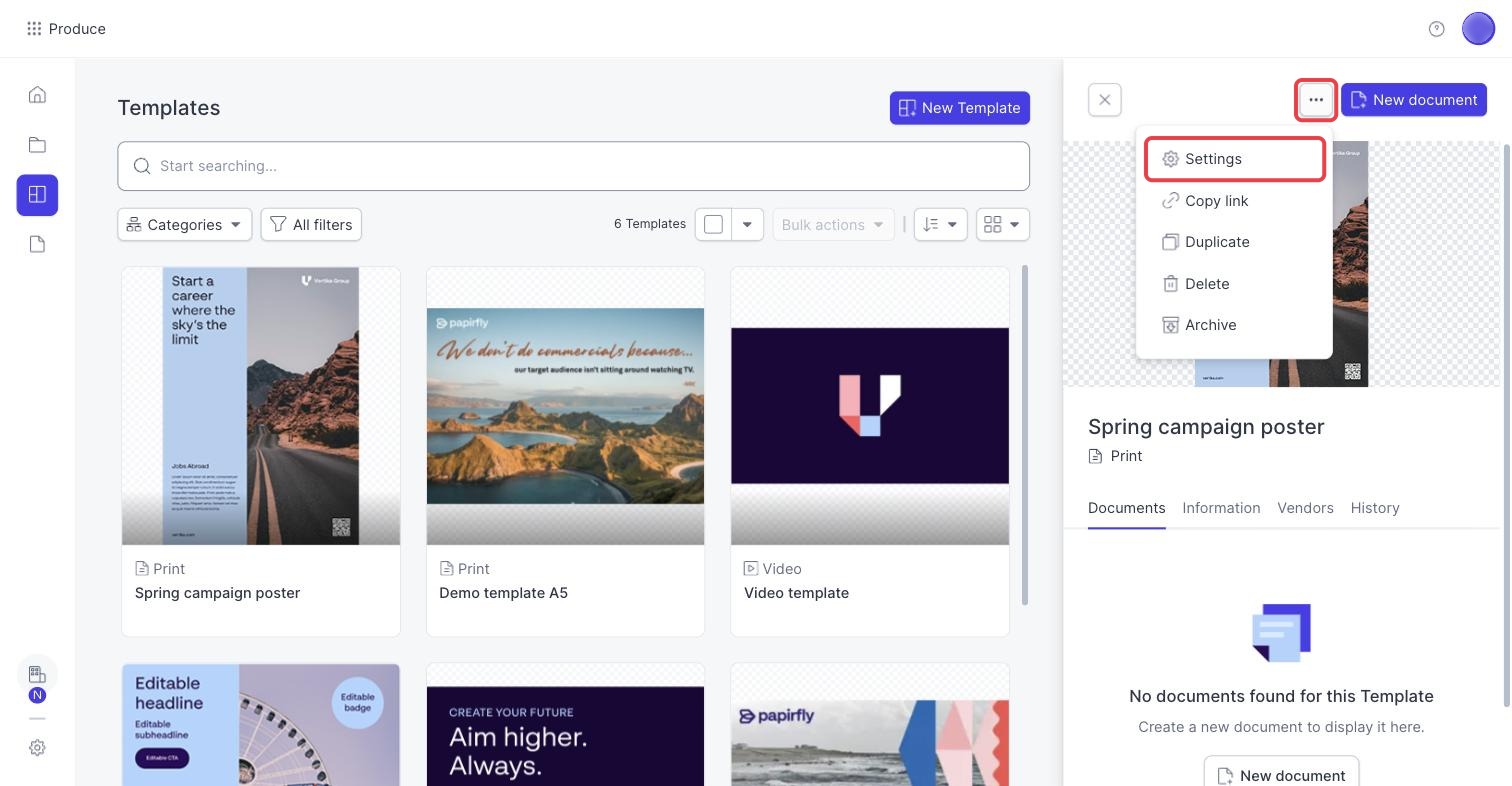Click the New Template button
1512x786 pixels.
click(x=960, y=108)
